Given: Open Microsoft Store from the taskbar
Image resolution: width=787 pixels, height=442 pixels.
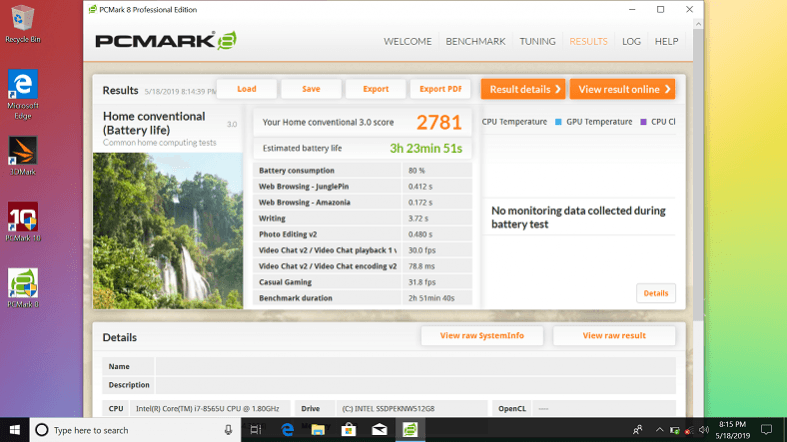Looking at the screenshot, I should [x=348, y=430].
